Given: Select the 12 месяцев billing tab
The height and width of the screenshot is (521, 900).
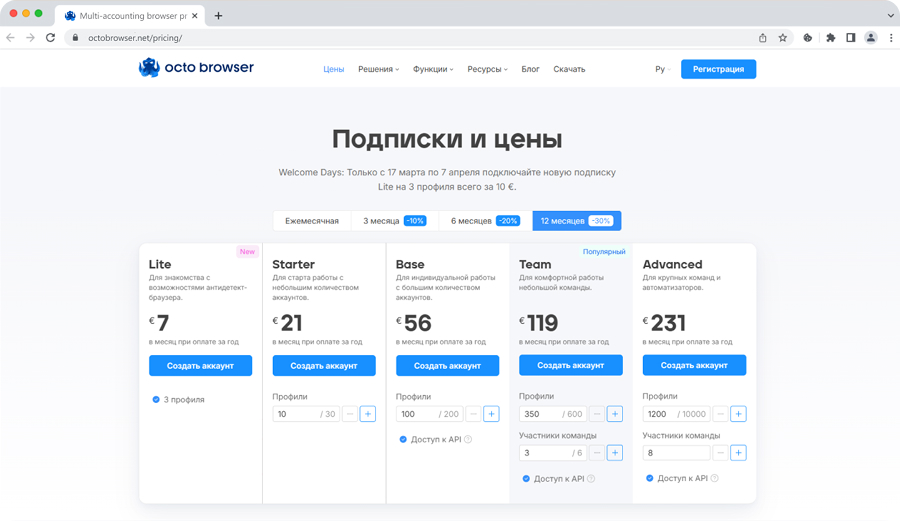Looking at the screenshot, I should pyautogui.click(x=577, y=221).
